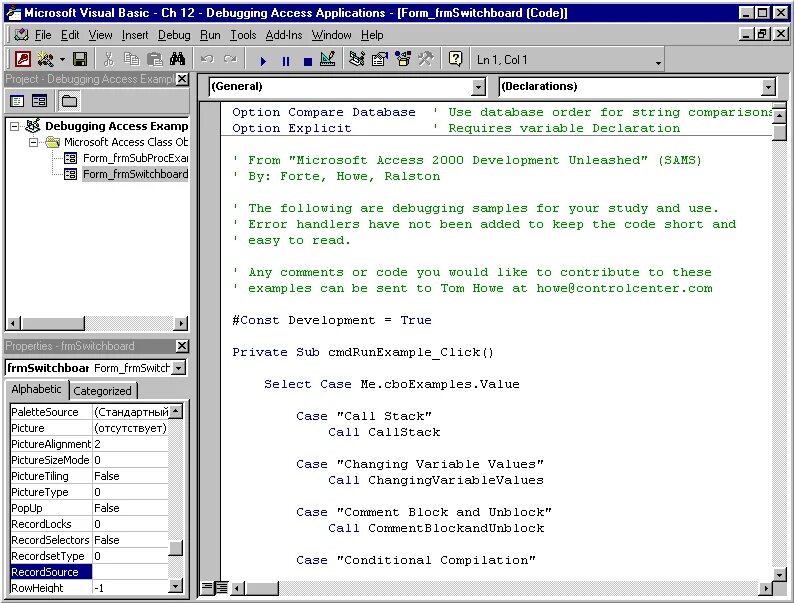Select the Picture property row
794x603 pixels.
(x=89, y=428)
